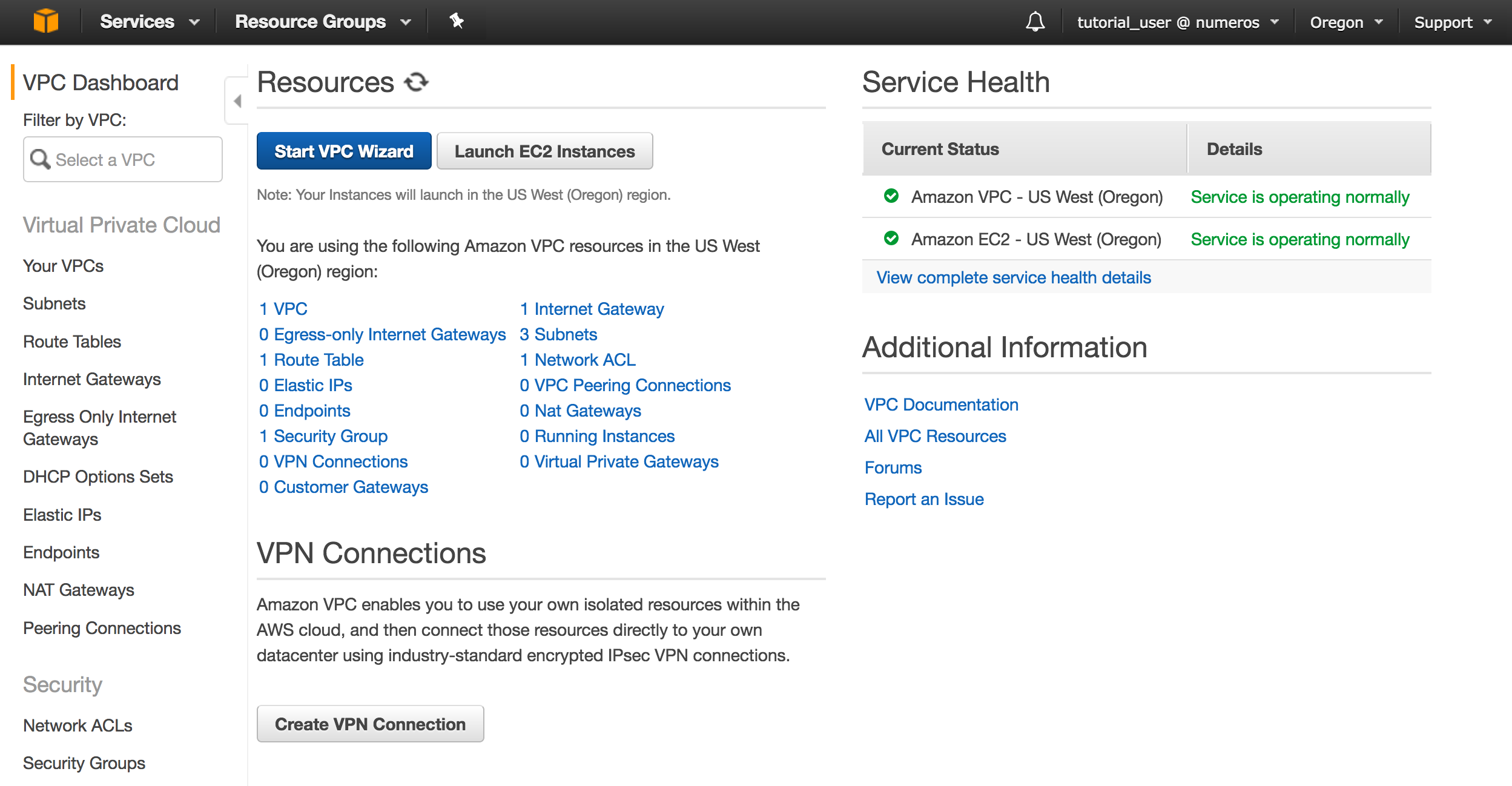
Task: Open the Resource Groups menu
Action: pos(323,22)
